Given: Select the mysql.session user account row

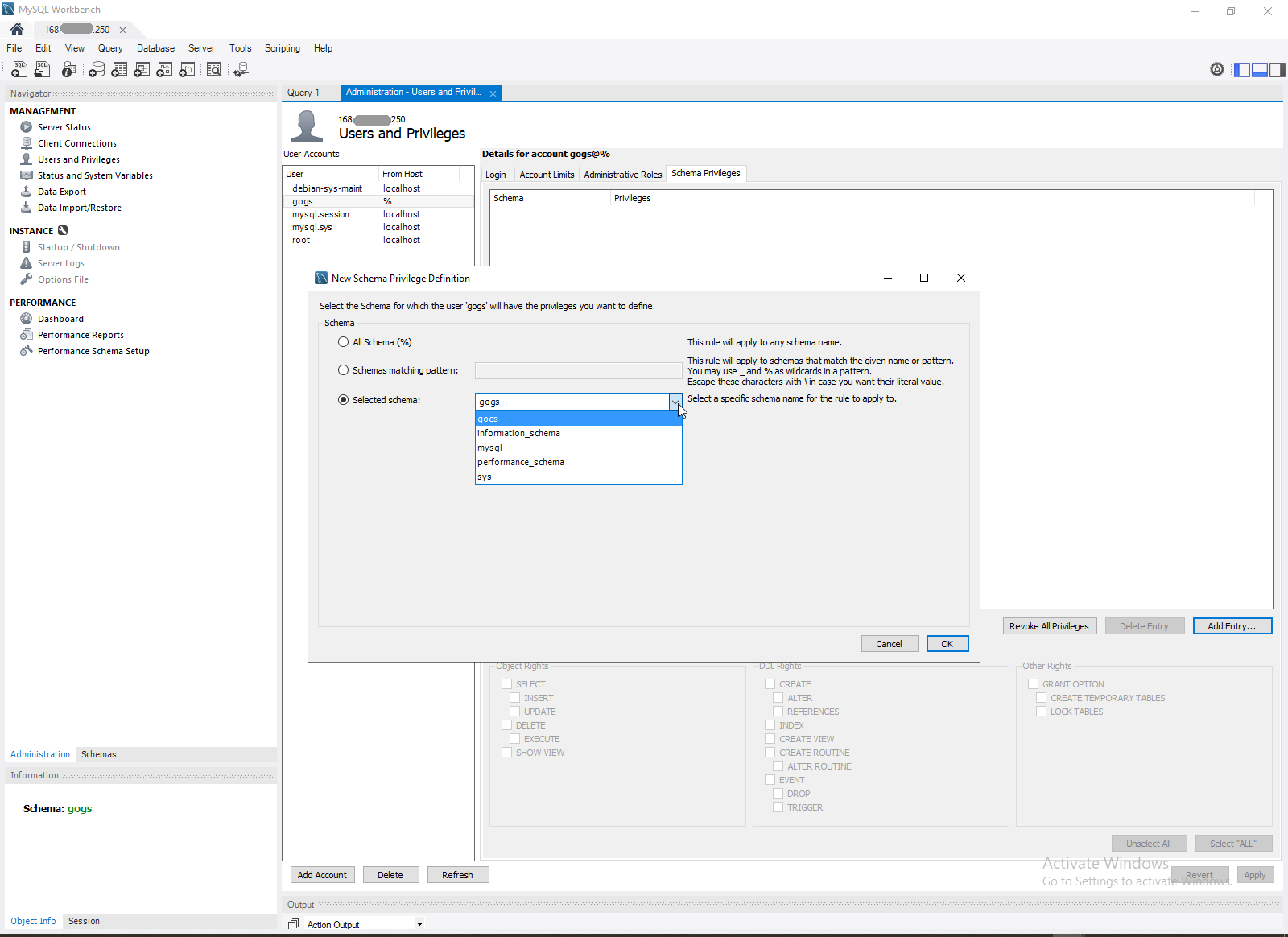Looking at the screenshot, I should coord(378,214).
